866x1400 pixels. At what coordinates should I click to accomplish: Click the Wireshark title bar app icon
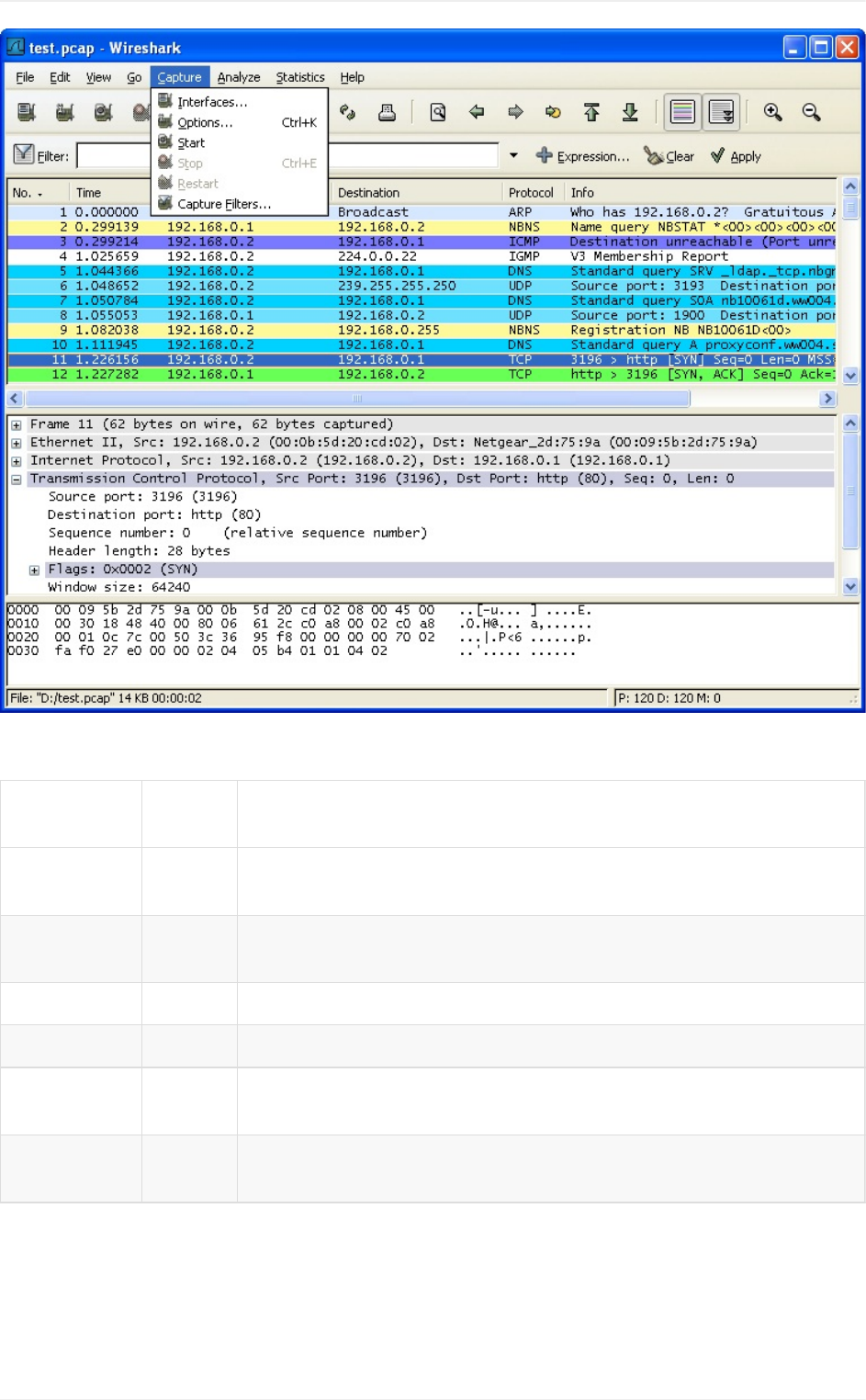click(x=16, y=47)
